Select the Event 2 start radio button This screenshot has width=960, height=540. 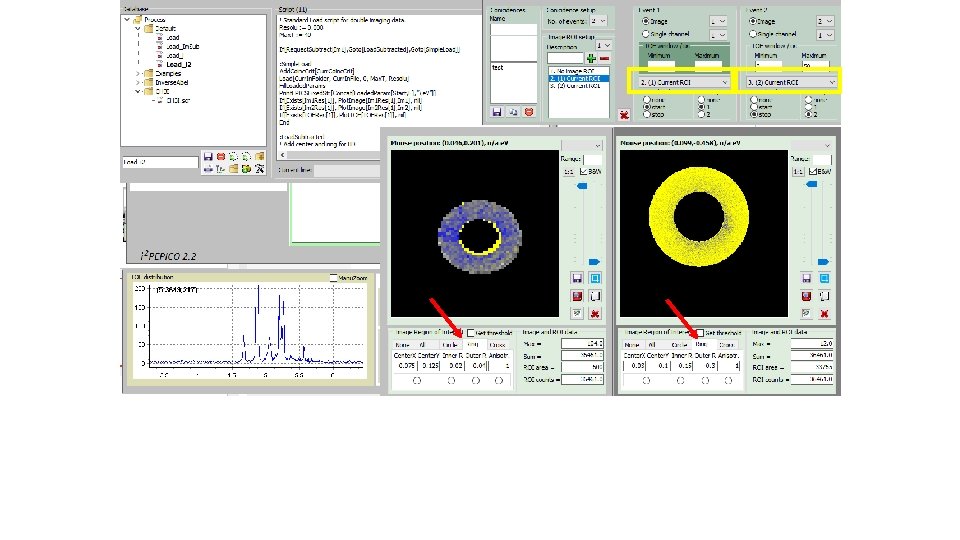pyautogui.click(x=754, y=107)
